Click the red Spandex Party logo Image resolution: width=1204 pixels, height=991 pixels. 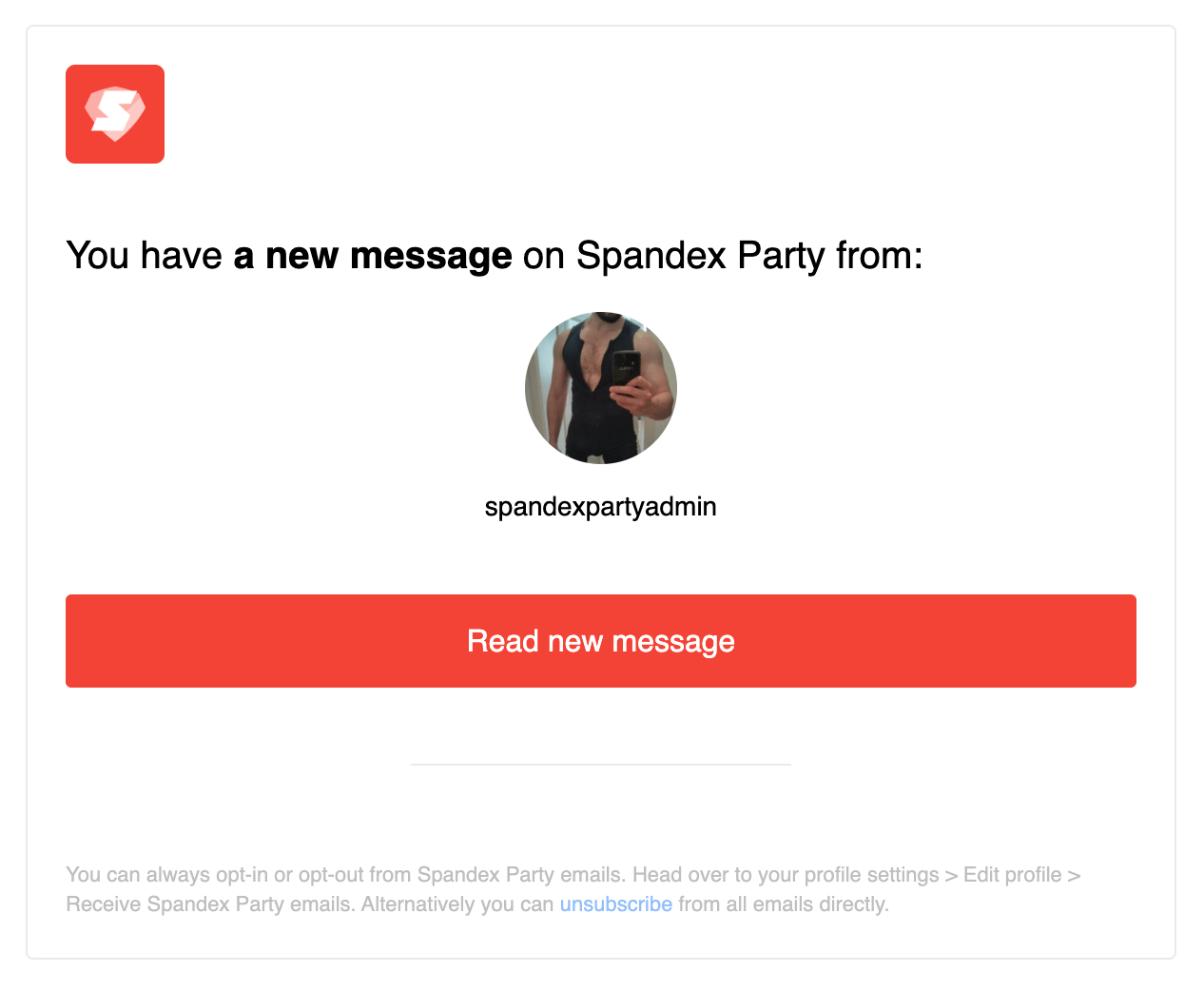point(114,114)
